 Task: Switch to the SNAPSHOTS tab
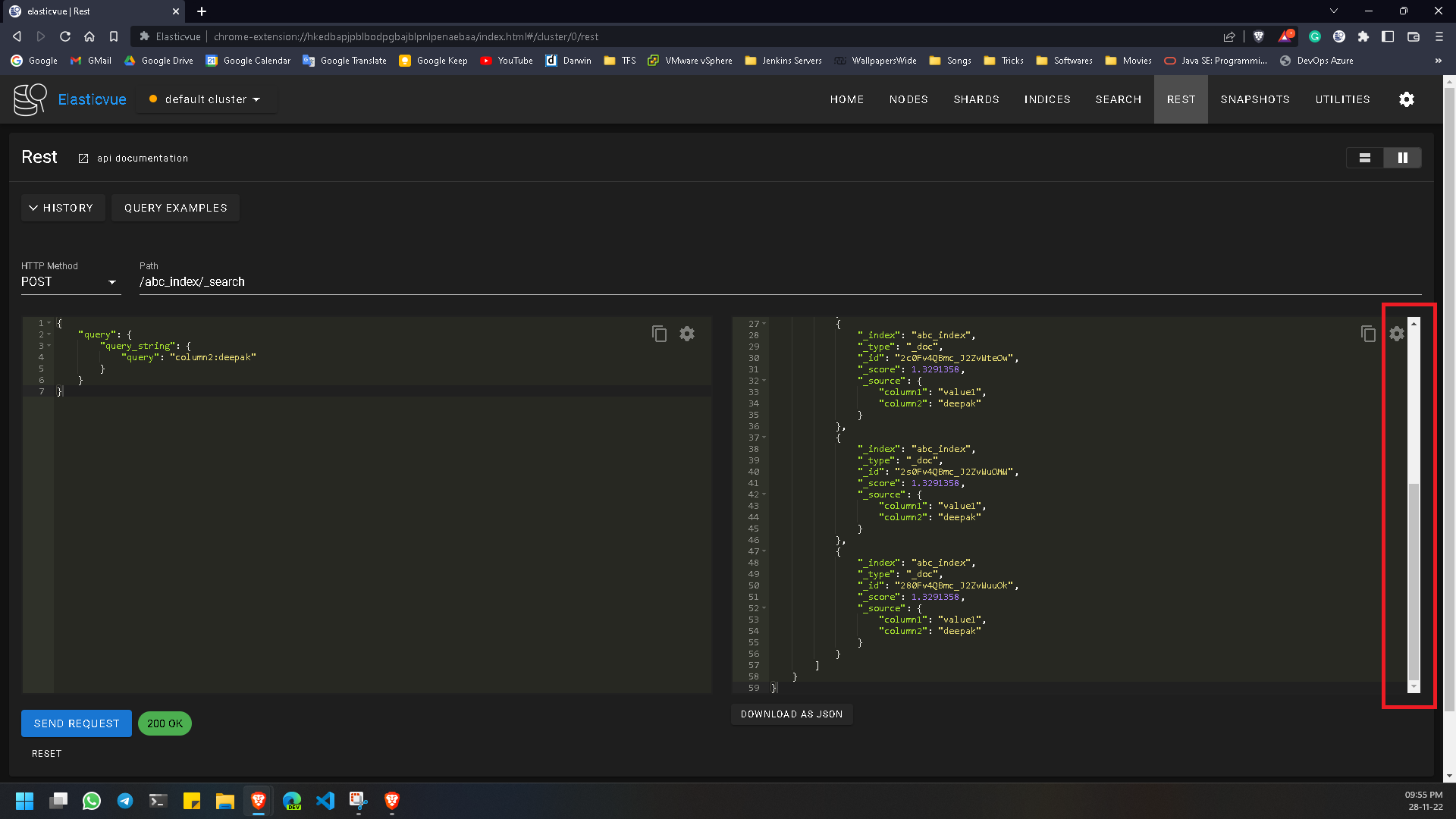click(1254, 99)
